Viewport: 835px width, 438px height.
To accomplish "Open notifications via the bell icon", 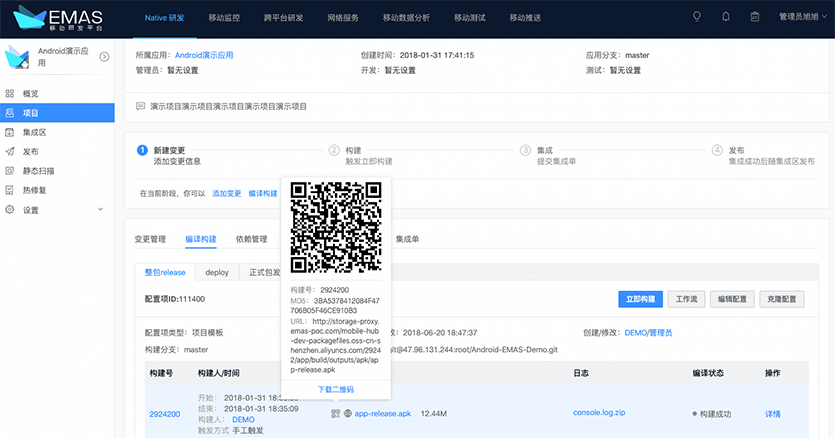I will pos(726,17).
